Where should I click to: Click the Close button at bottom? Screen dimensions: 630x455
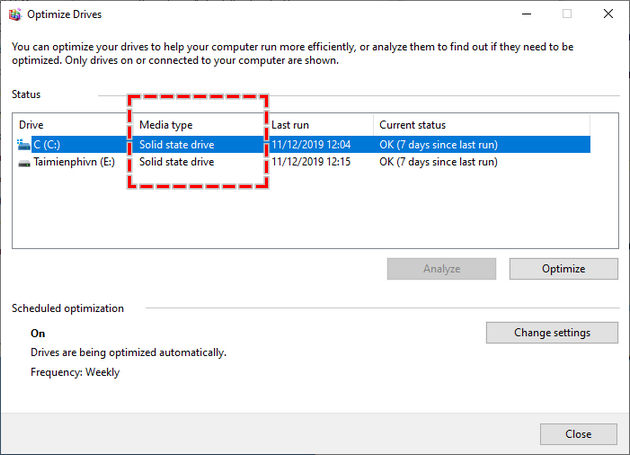(578, 434)
